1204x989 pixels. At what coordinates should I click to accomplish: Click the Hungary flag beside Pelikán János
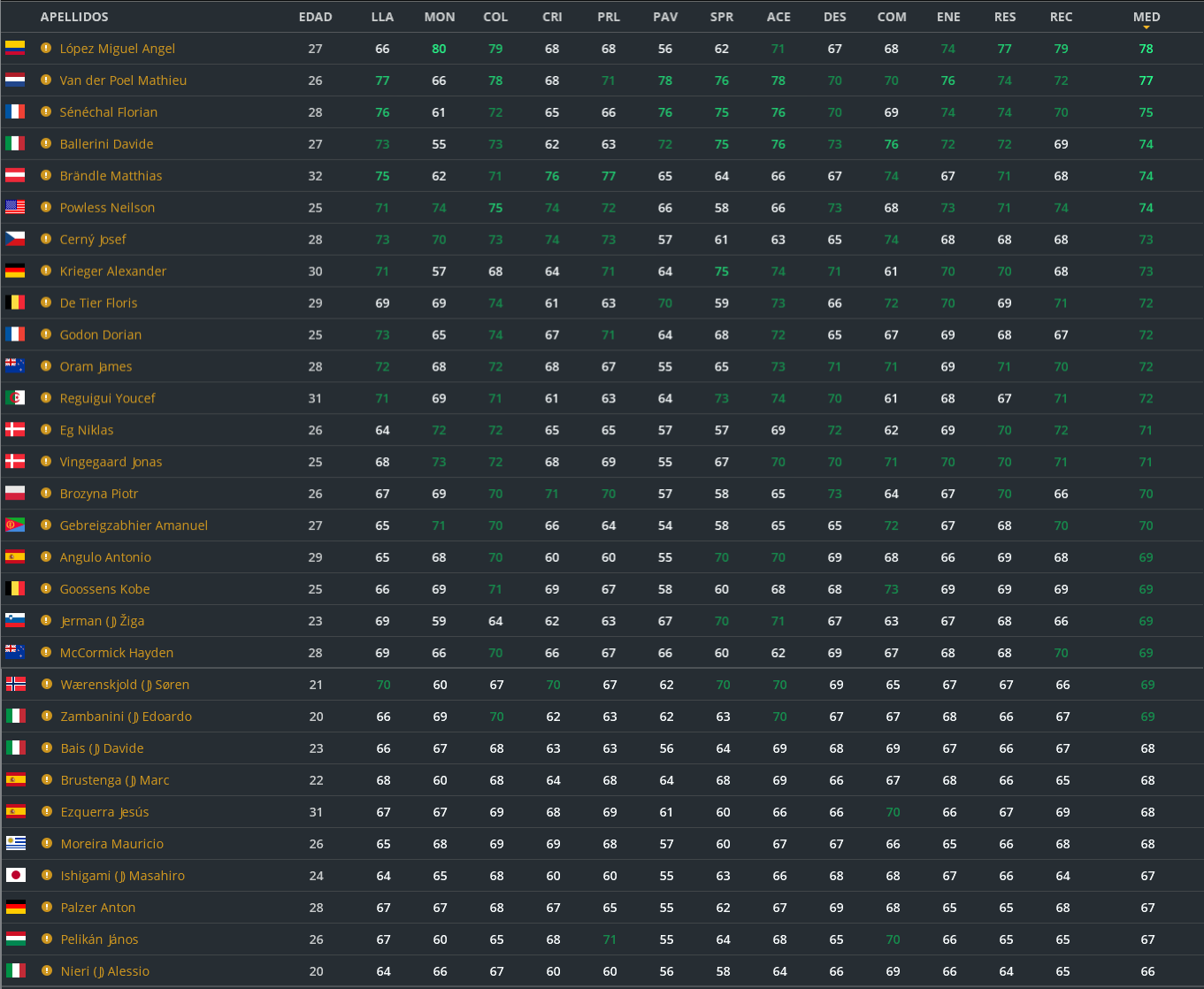(x=16, y=939)
